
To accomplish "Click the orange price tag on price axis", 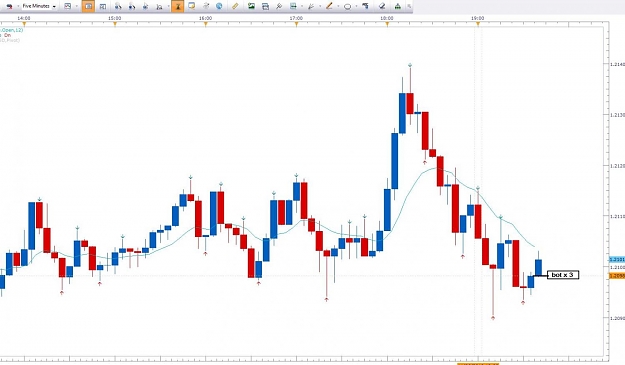I will pos(616,276).
